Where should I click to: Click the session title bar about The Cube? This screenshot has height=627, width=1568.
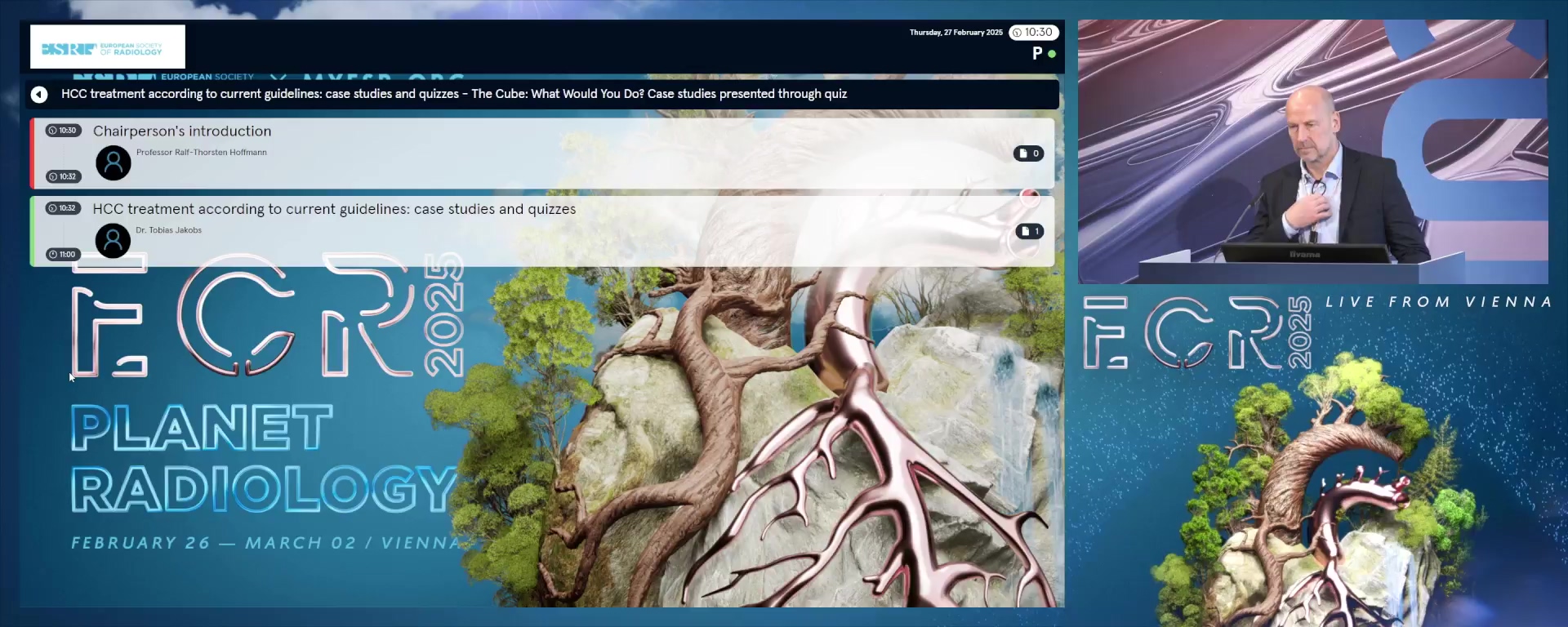[x=542, y=95]
